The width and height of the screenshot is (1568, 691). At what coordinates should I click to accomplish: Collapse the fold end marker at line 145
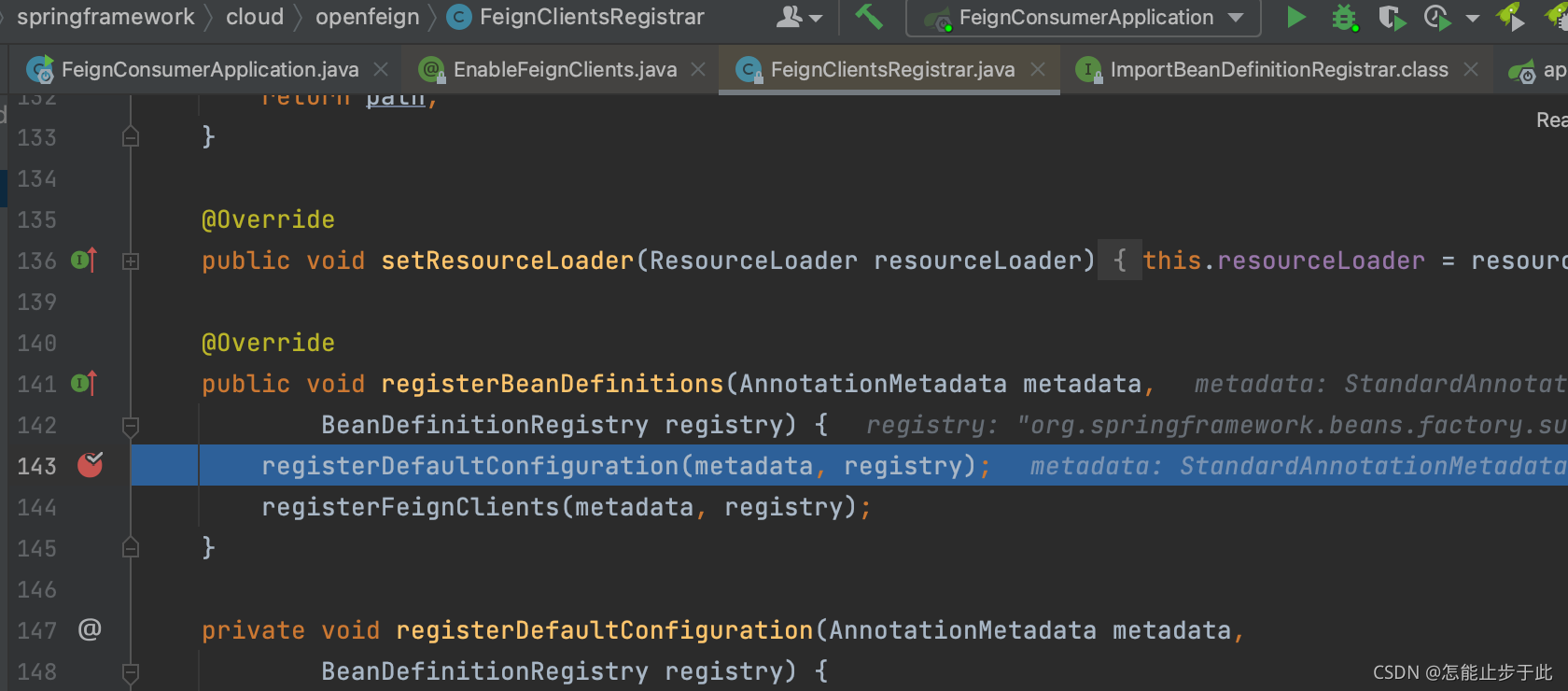tap(131, 547)
